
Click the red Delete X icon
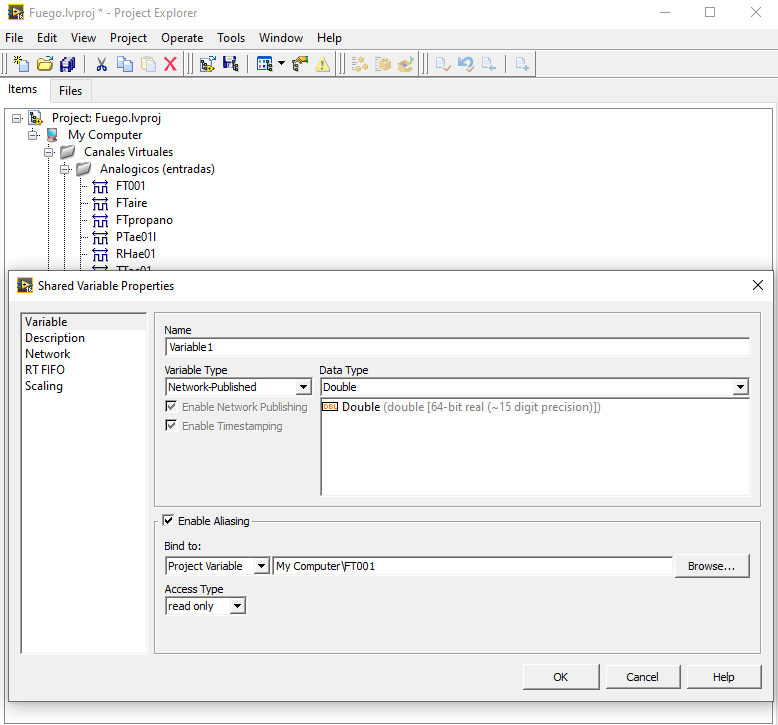coord(170,64)
